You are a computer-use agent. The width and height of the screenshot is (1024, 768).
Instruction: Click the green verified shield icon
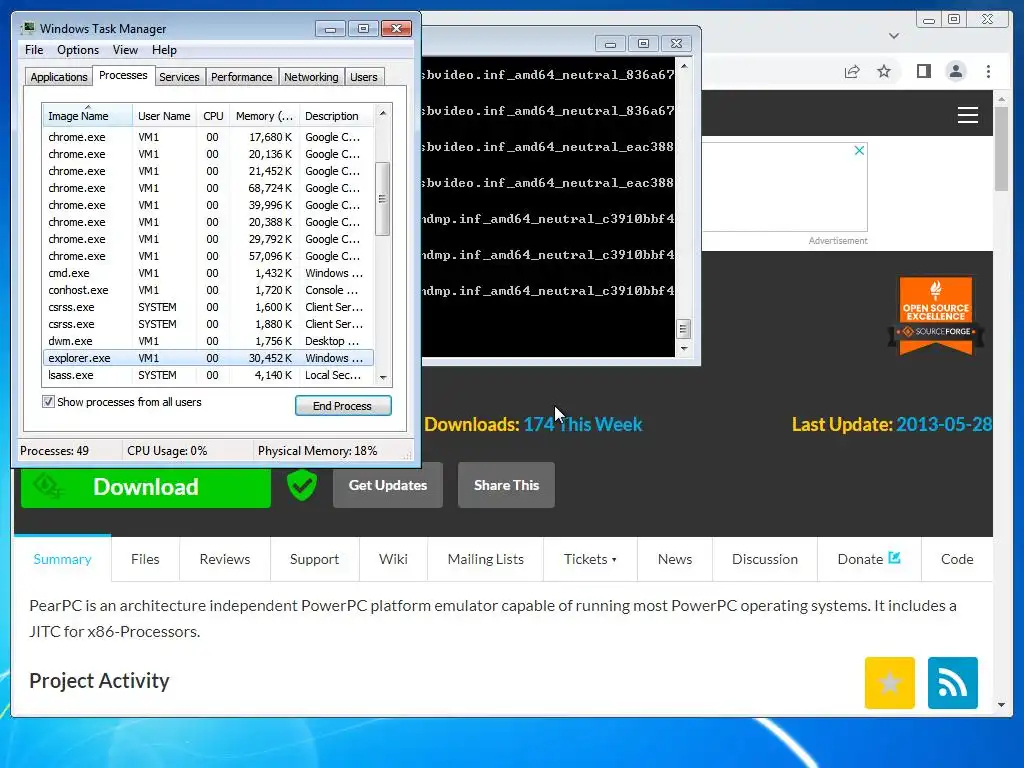(302, 485)
